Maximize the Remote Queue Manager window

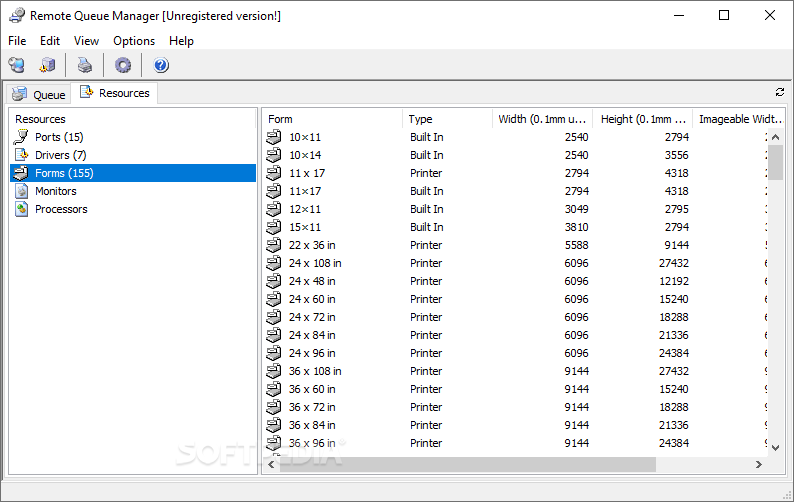tap(724, 15)
